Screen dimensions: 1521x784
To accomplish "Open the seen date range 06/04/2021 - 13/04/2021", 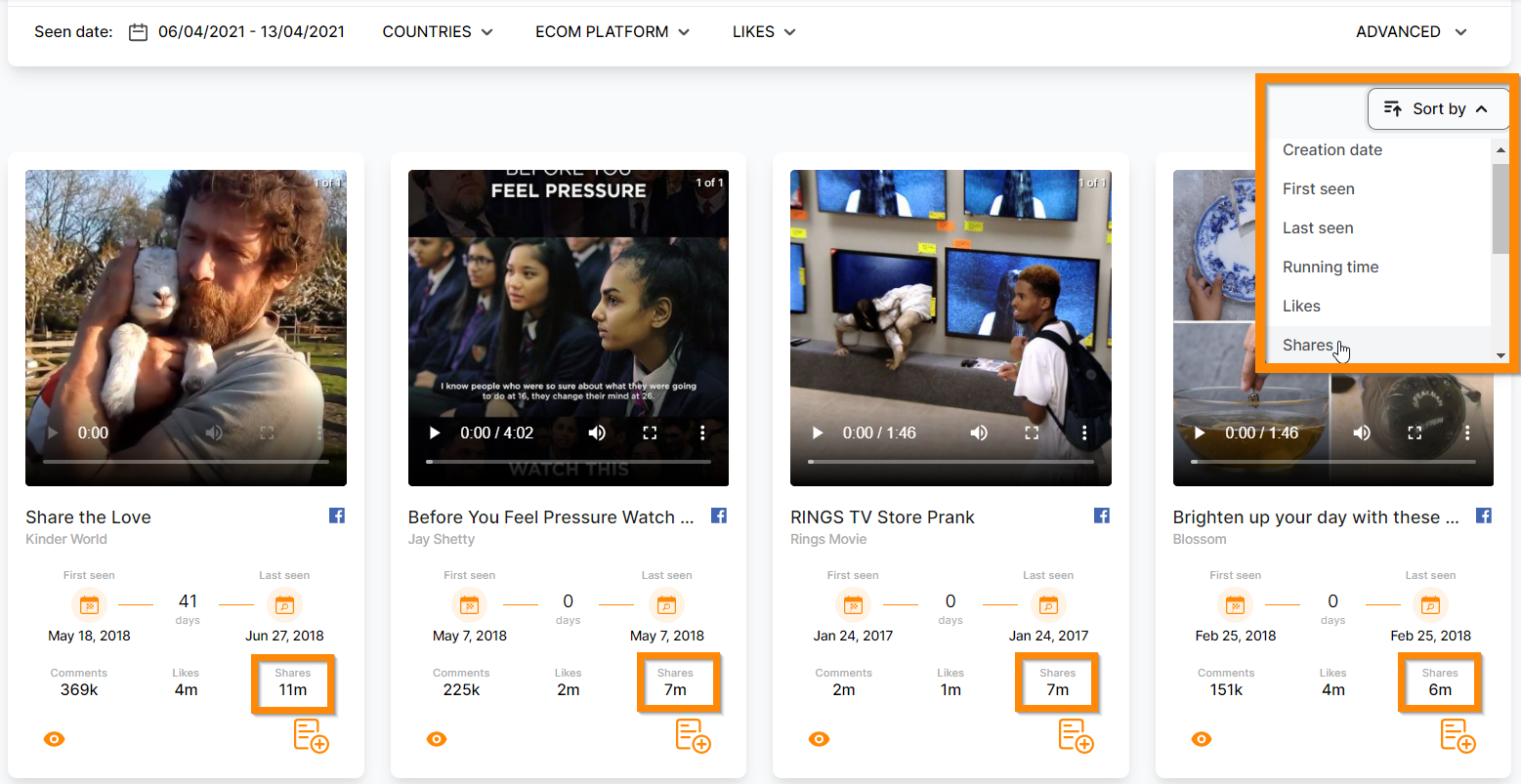I will [x=251, y=32].
